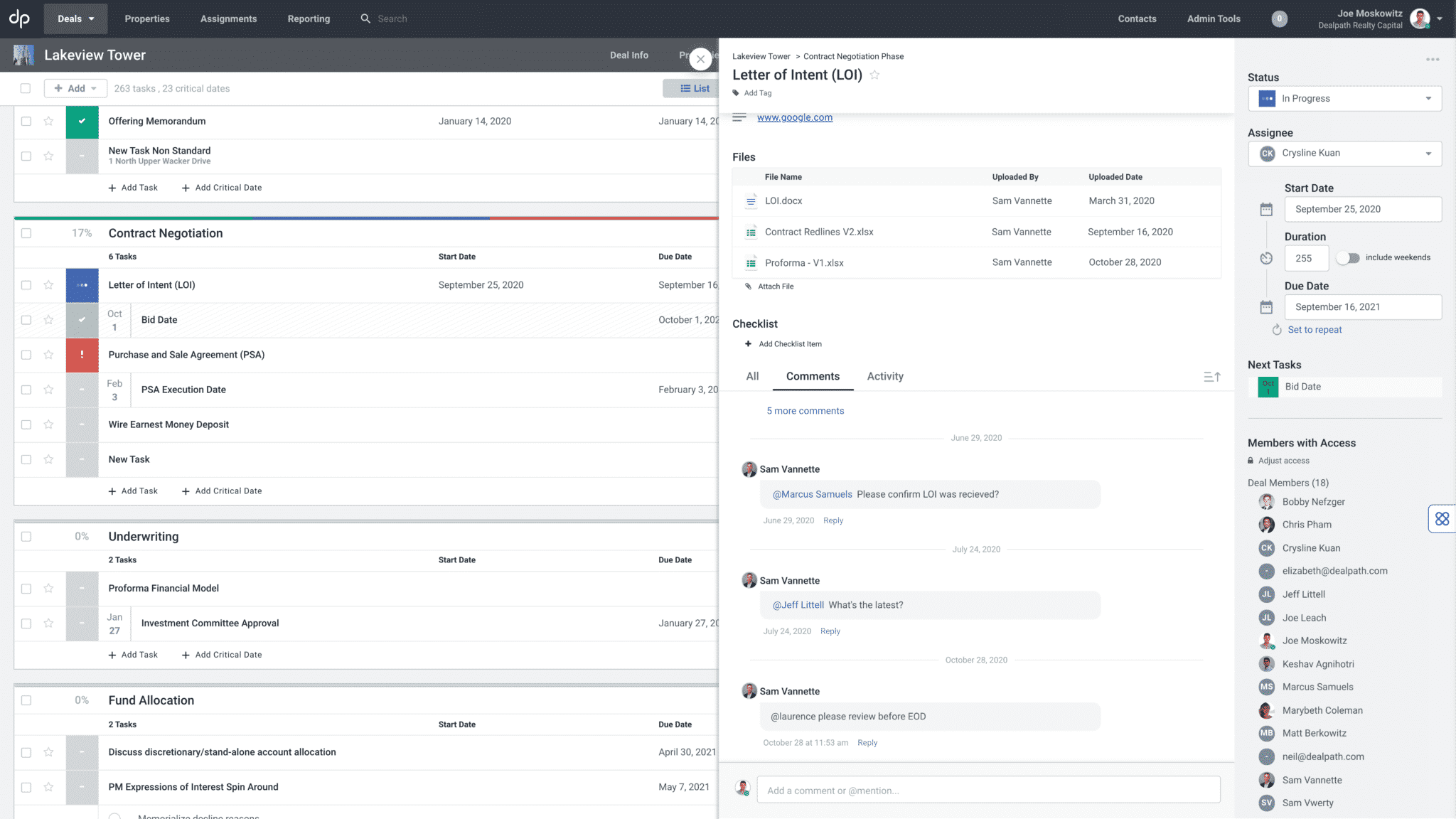Open the search magnifier in the top bar

tap(365, 18)
